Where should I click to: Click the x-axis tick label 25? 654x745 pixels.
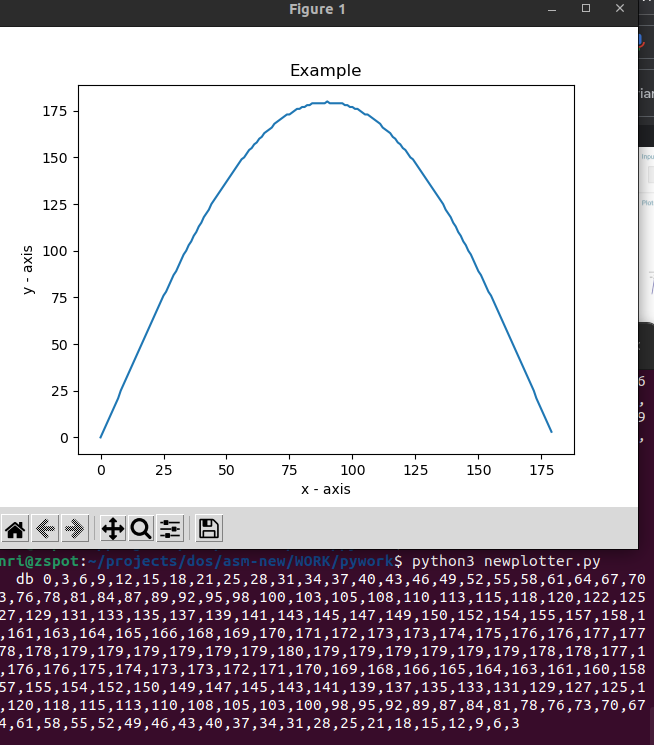pyautogui.click(x=164, y=470)
